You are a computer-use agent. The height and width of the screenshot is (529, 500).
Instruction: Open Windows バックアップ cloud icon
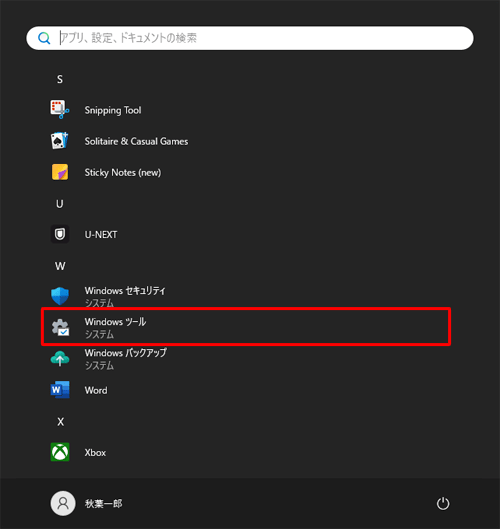[60, 358]
